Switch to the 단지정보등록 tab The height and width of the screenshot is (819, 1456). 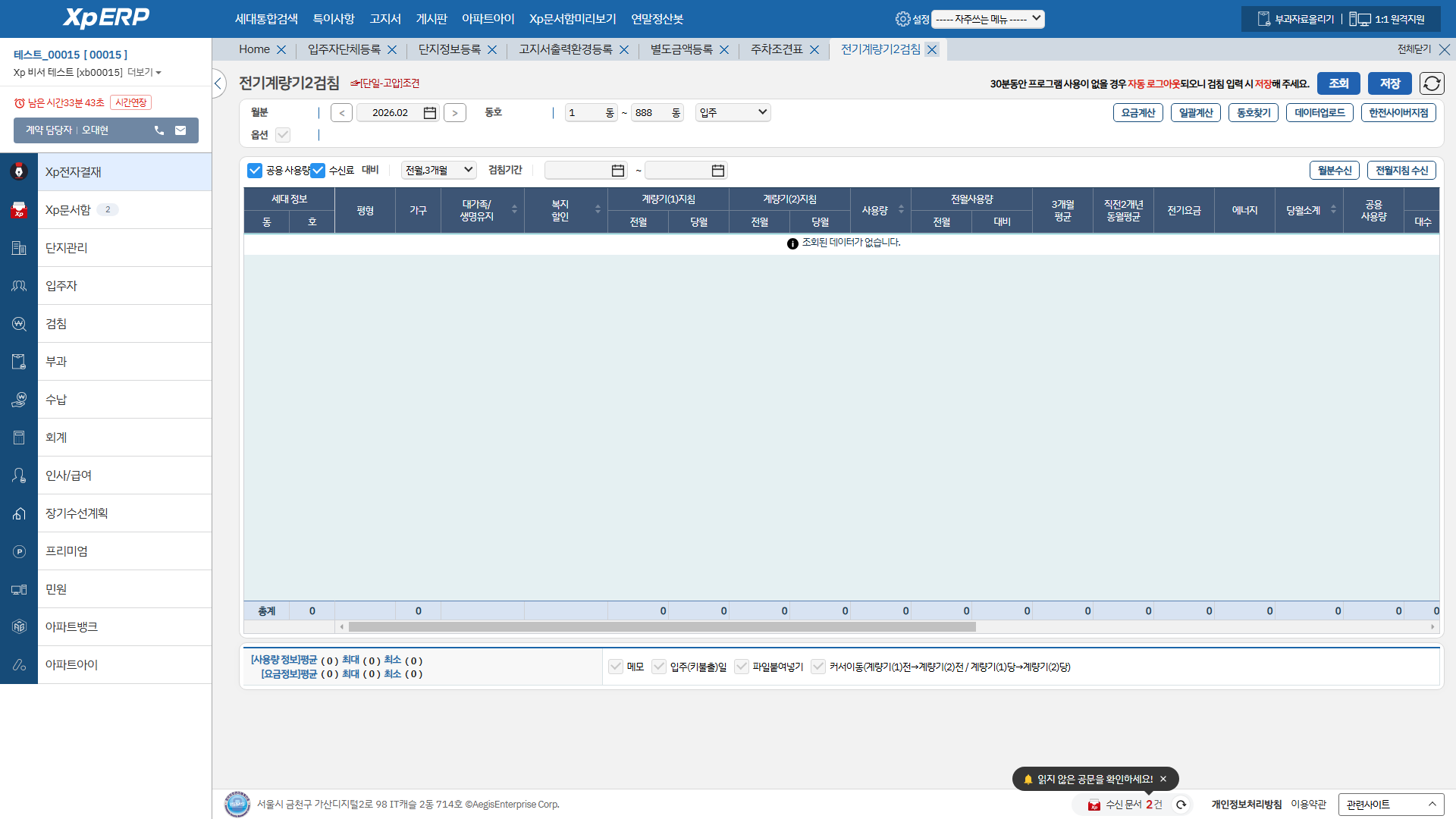tap(449, 49)
